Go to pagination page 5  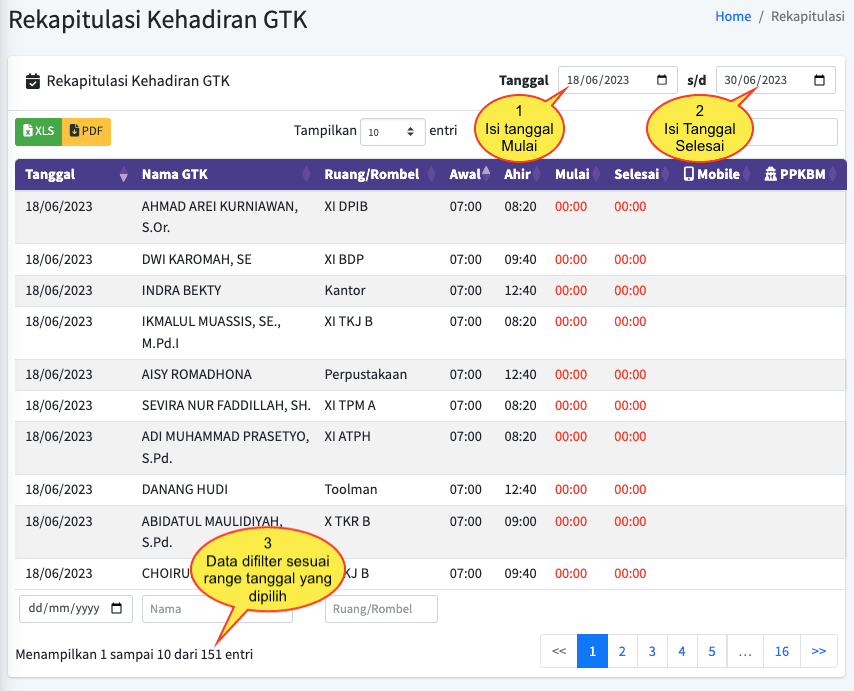click(x=712, y=651)
